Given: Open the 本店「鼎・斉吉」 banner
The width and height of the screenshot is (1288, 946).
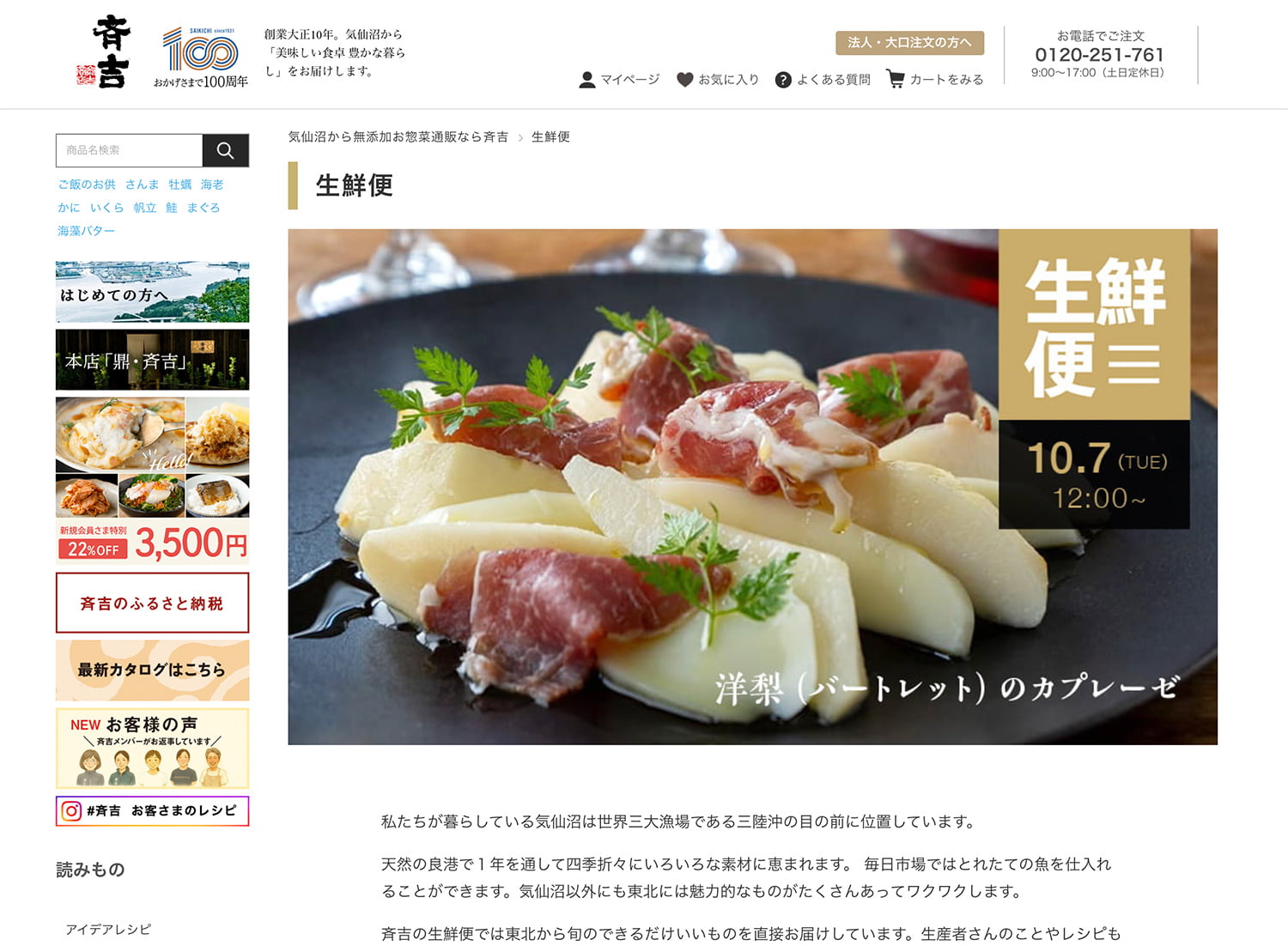Looking at the screenshot, I should click(x=153, y=360).
